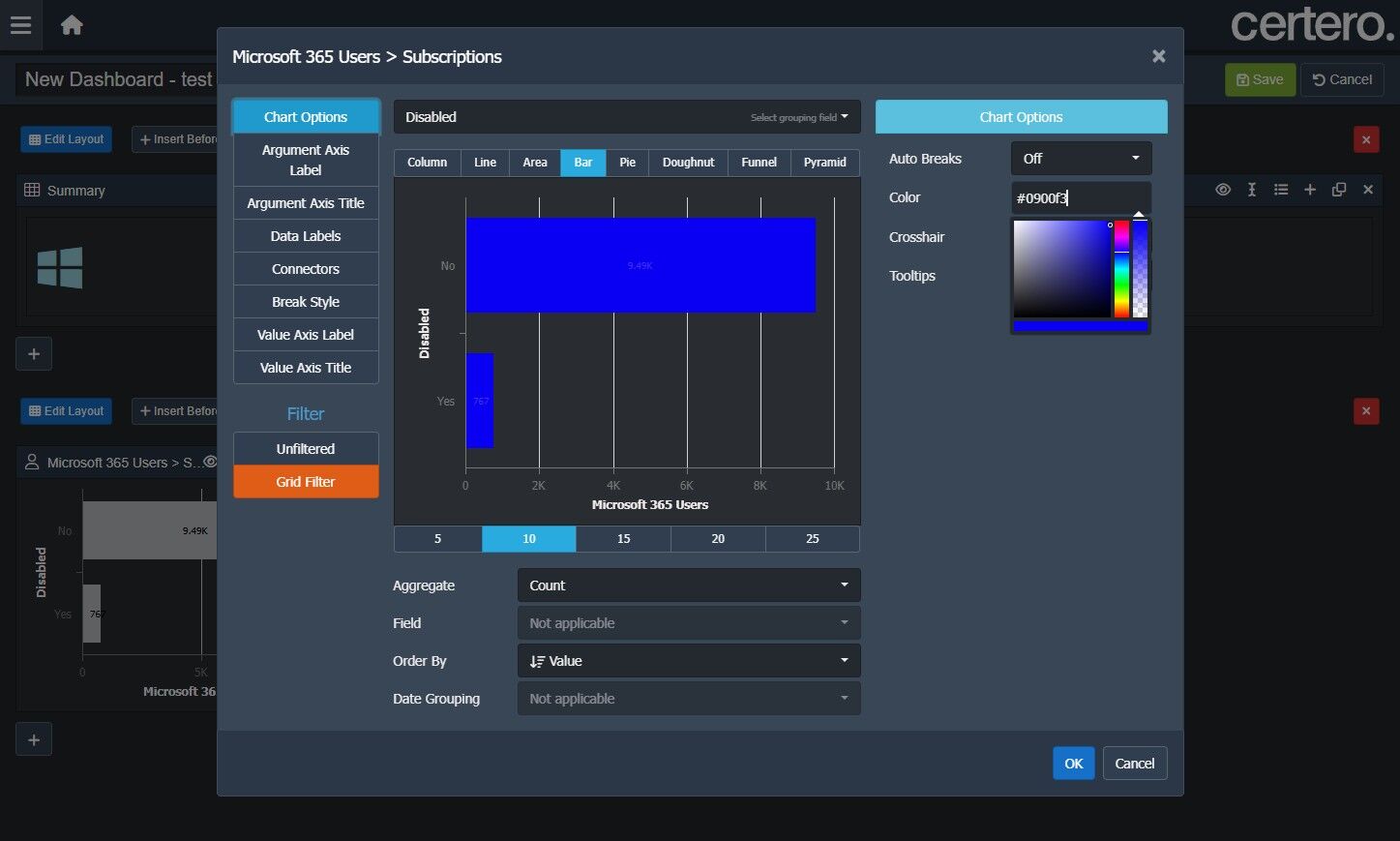The width and height of the screenshot is (1400, 841).
Task: Delete the first row with red X
Action: [1365, 139]
